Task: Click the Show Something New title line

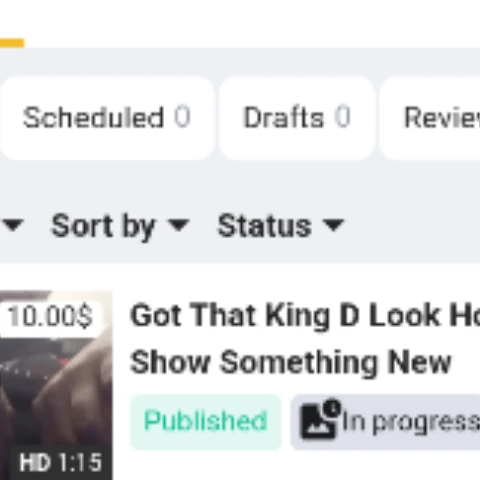Action: [291, 363]
